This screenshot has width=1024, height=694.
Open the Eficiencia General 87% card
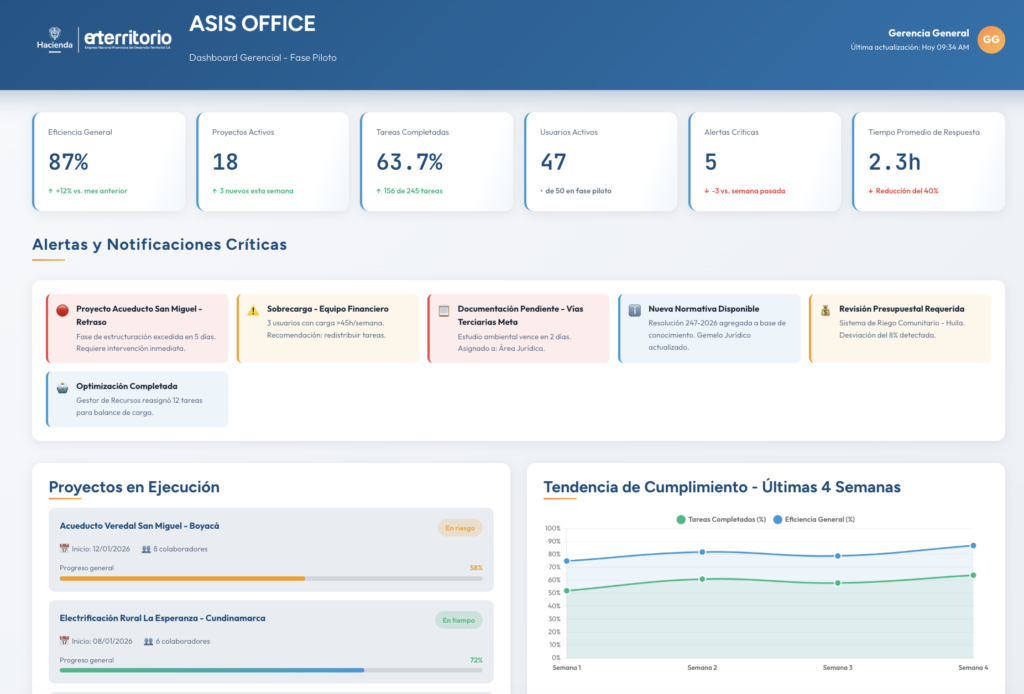(x=109, y=161)
